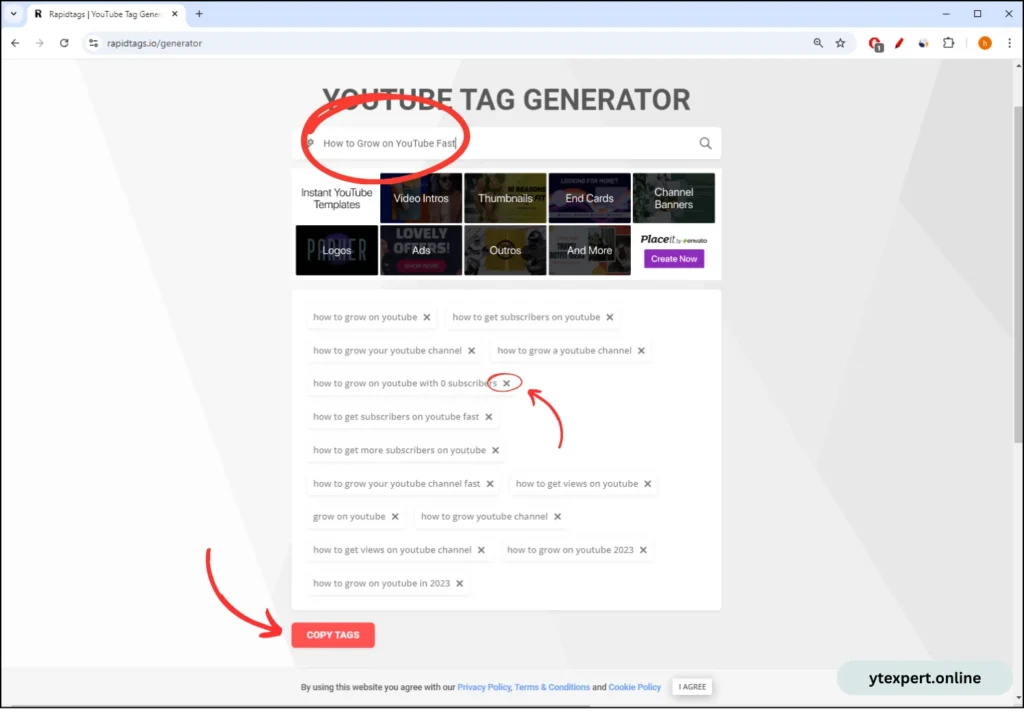The image size is (1024, 712).
Task: Click the Create Now Placeit button
Action: (x=673, y=258)
